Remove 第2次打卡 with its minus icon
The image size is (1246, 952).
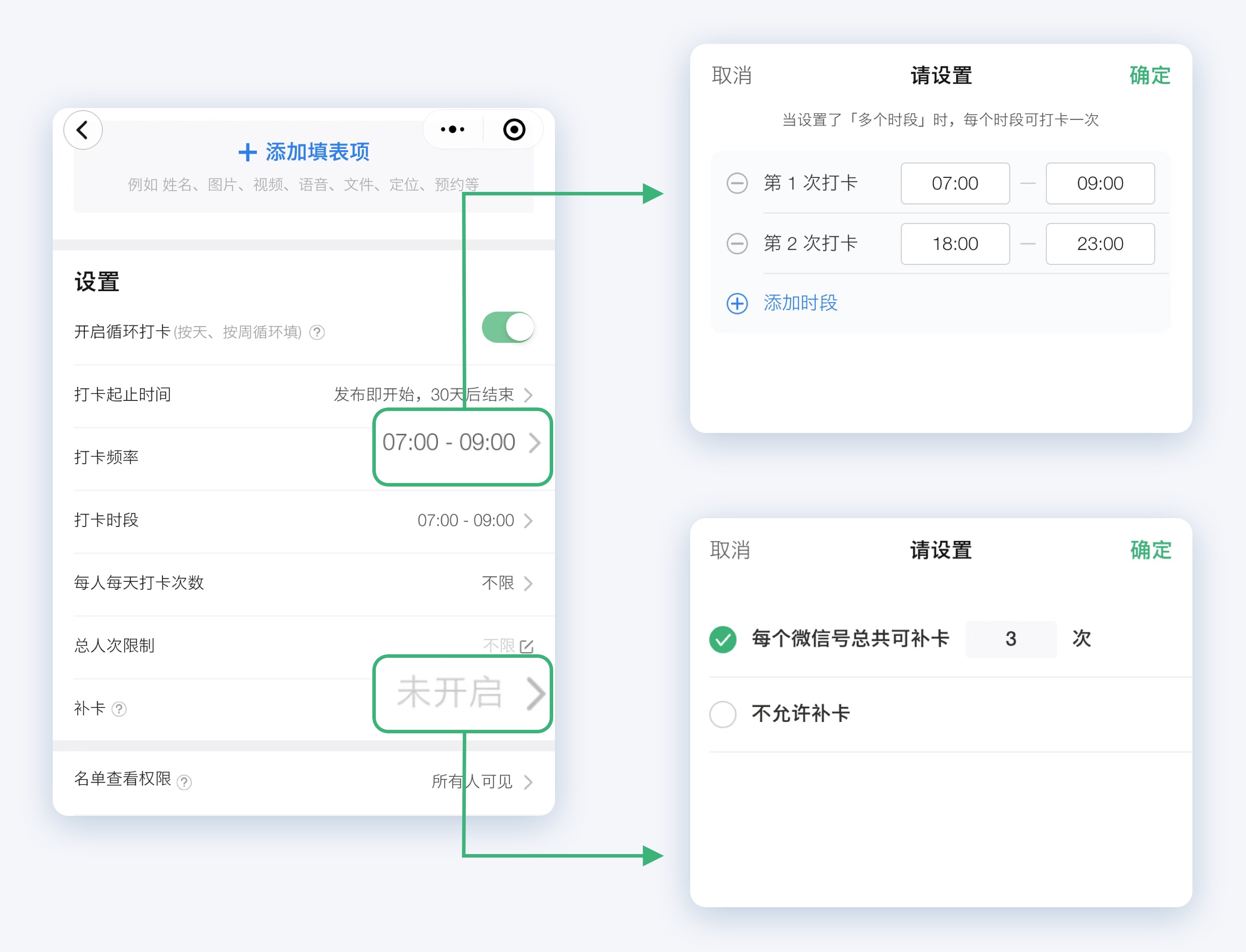[x=737, y=244]
